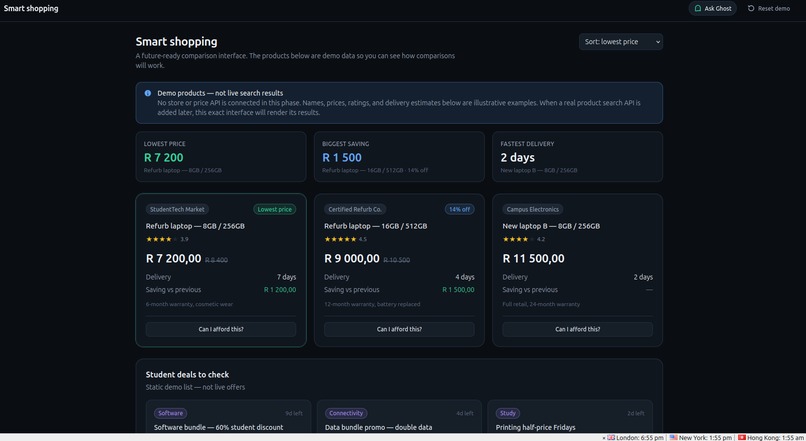Click 'Full retail, 24-month warranty' note
Image resolution: width=806 pixels, height=441 pixels.
point(541,304)
